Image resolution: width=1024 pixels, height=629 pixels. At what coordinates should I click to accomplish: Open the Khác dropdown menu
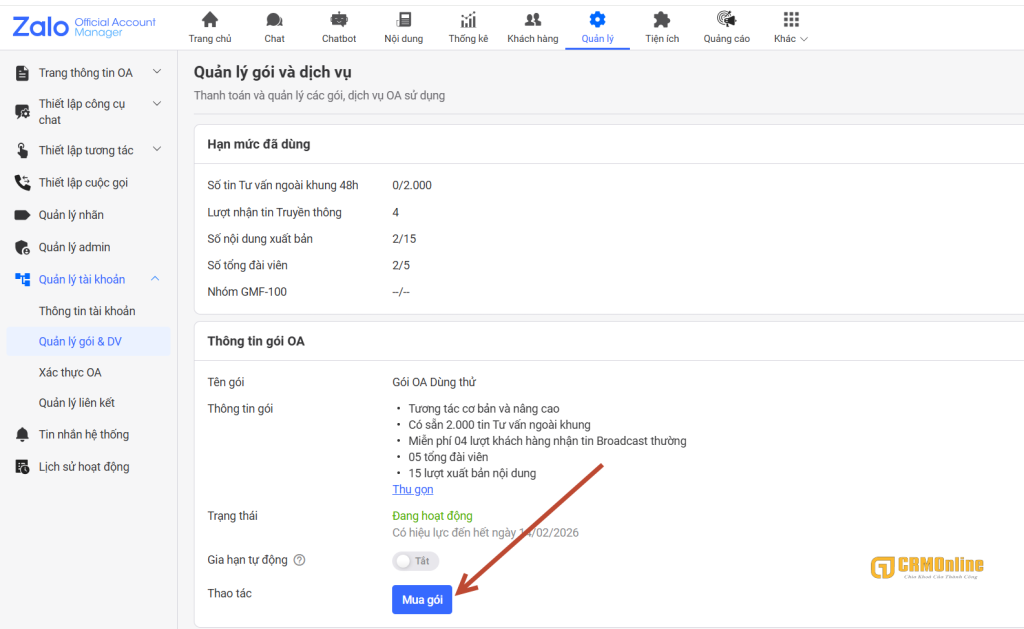click(791, 26)
